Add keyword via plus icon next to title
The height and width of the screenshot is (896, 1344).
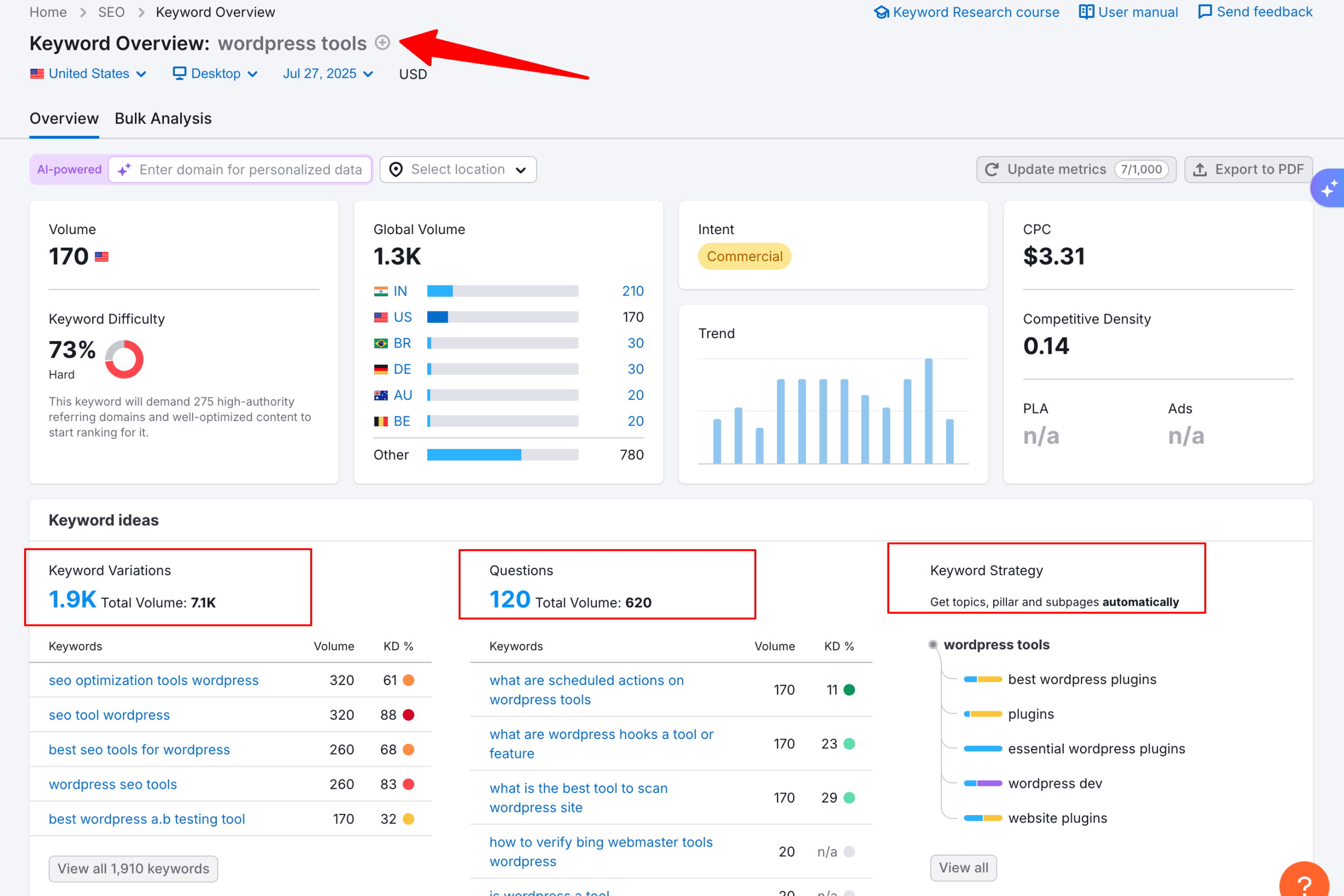coord(382,43)
